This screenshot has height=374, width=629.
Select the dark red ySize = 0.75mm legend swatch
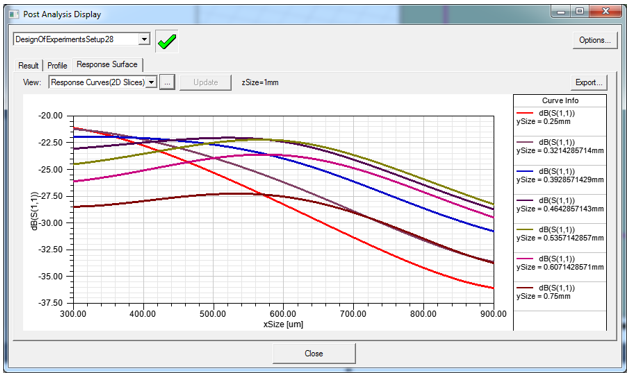pos(525,288)
